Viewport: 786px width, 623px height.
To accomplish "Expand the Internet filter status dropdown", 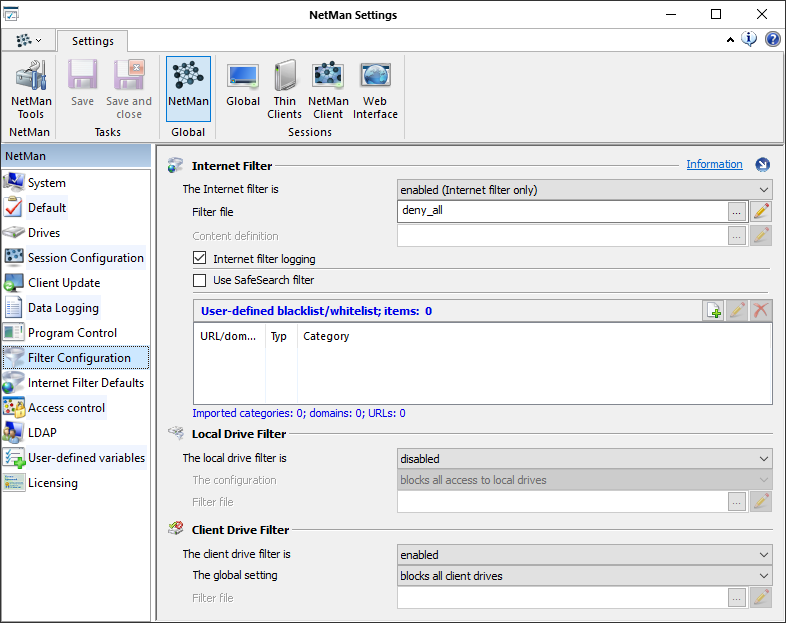I will coord(584,189).
